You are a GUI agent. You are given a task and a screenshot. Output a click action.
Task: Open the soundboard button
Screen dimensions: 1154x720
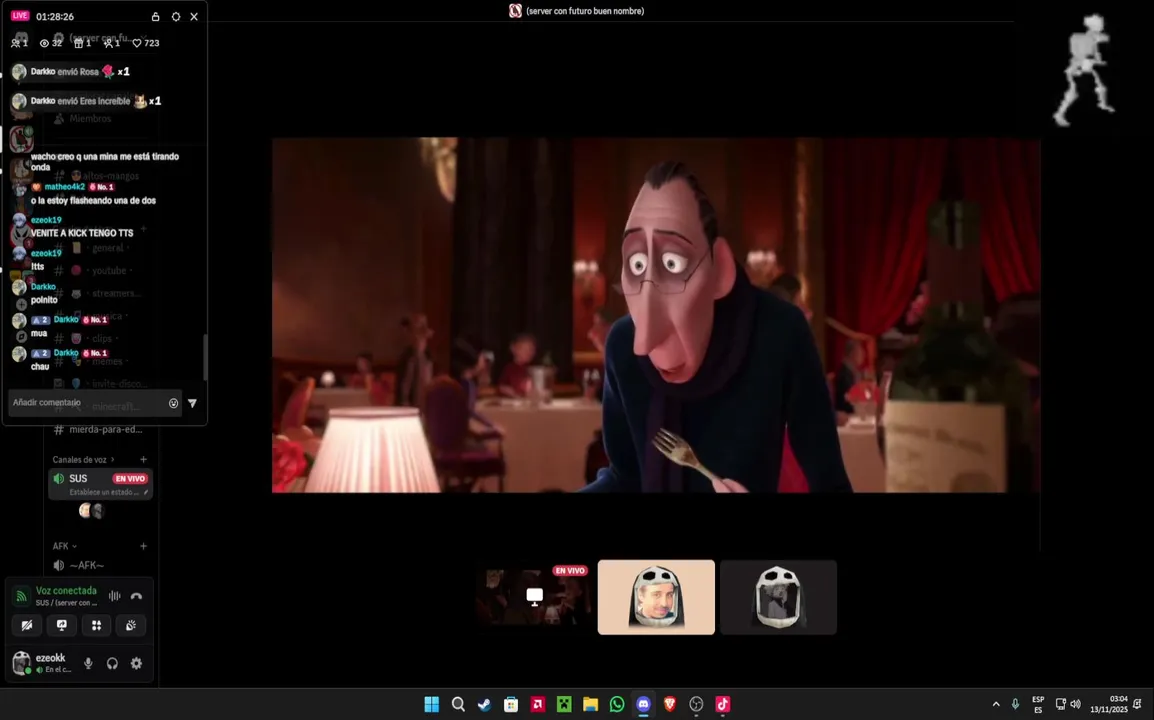(x=131, y=625)
